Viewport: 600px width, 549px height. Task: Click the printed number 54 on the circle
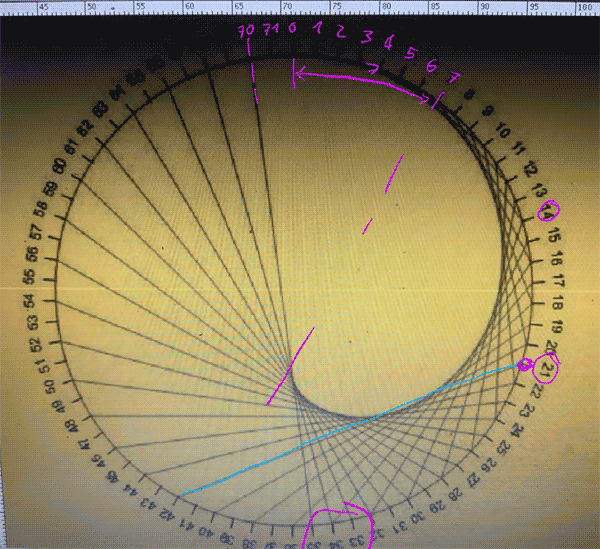31,300
